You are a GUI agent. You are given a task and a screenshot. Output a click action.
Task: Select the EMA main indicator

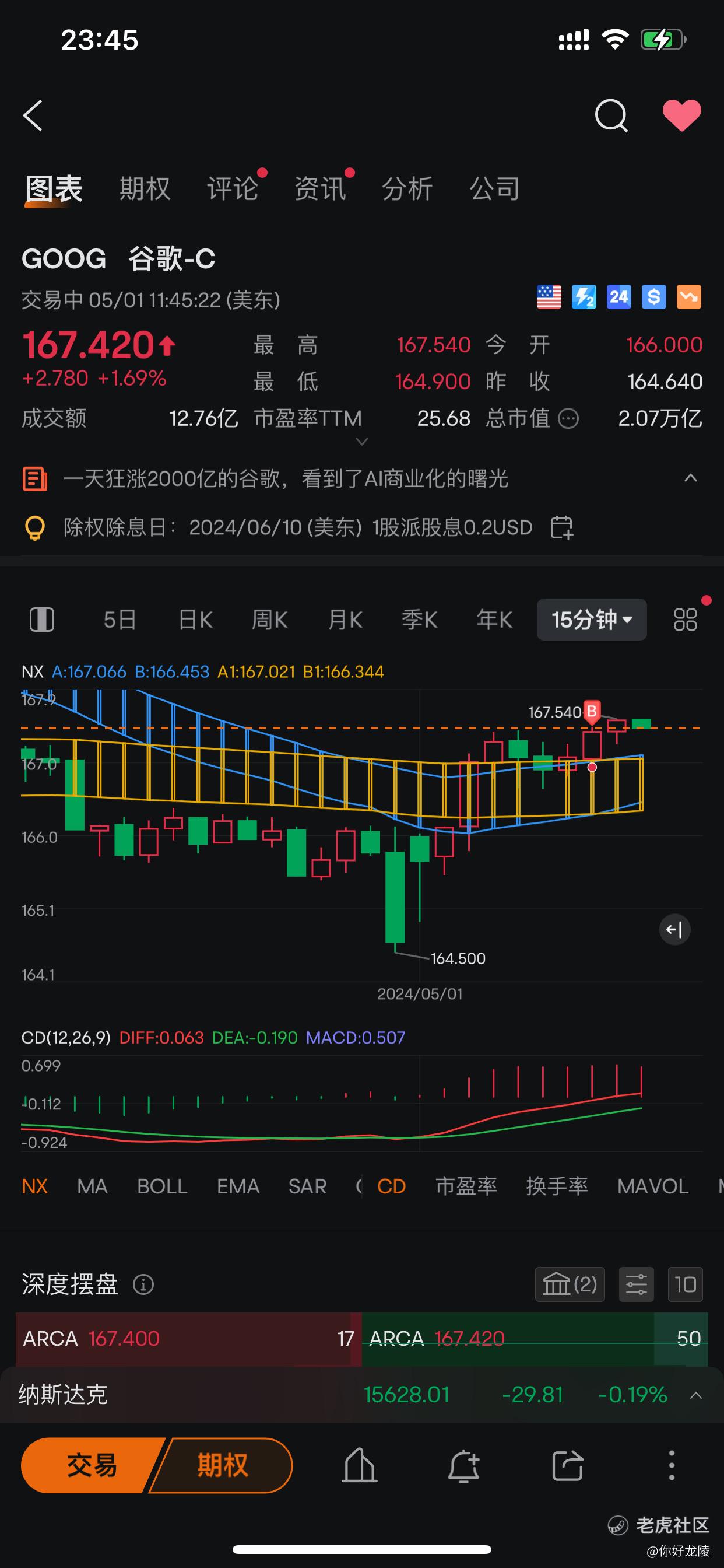[238, 1186]
